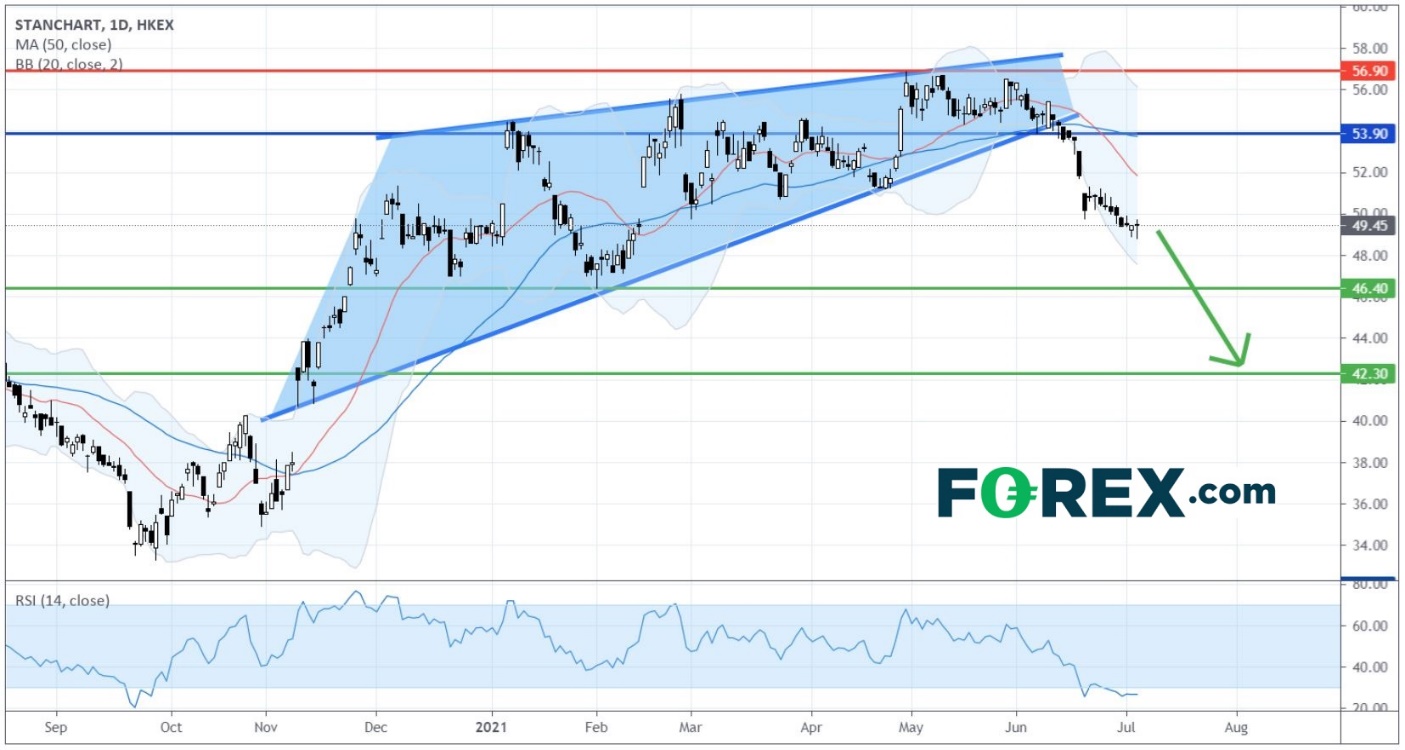
Task: Click the Sep label on time axis
Action: pos(56,726)
